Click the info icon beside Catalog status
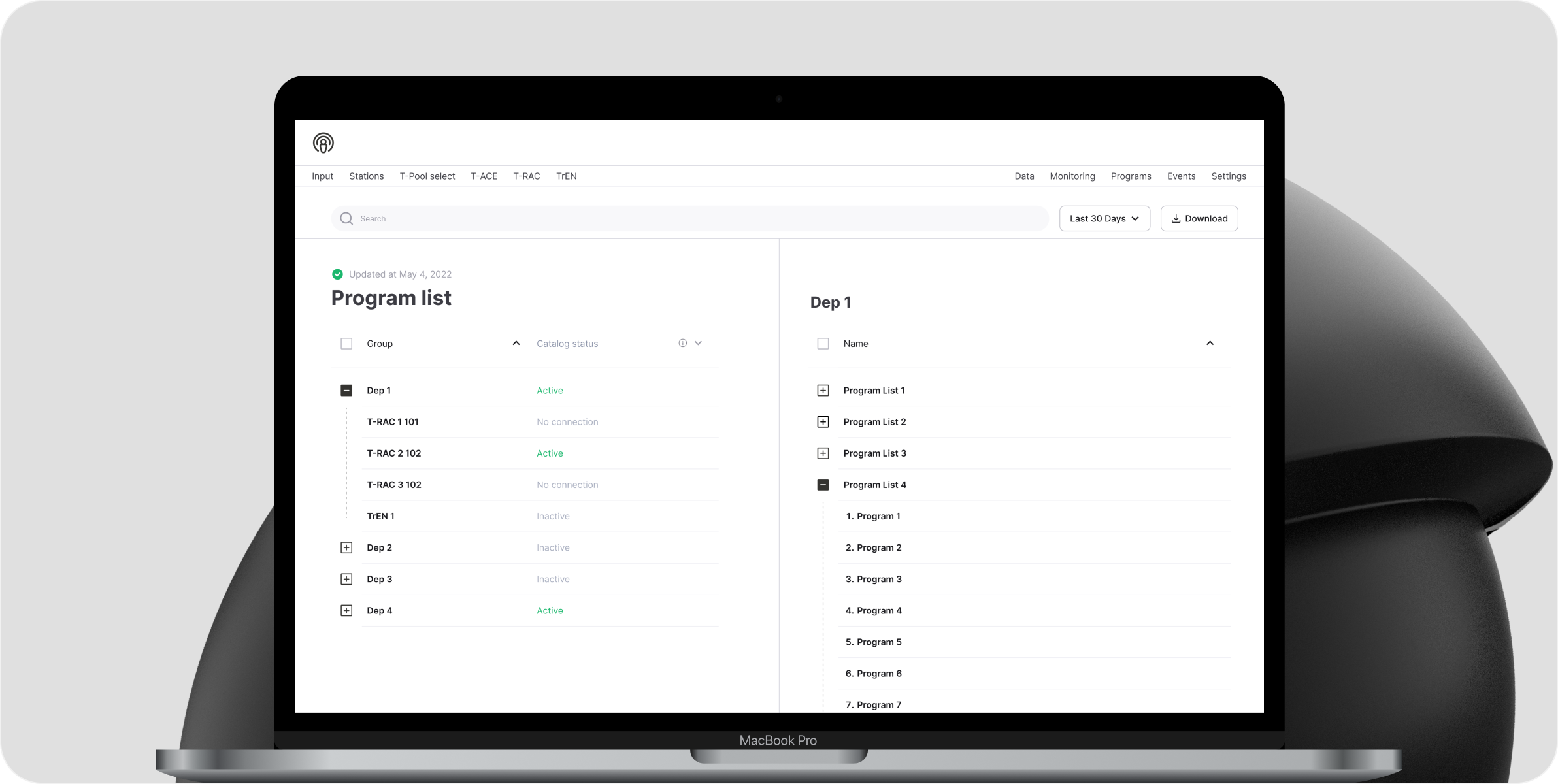The height and width of the screenshot is (784, 1558). pos(682,343)
